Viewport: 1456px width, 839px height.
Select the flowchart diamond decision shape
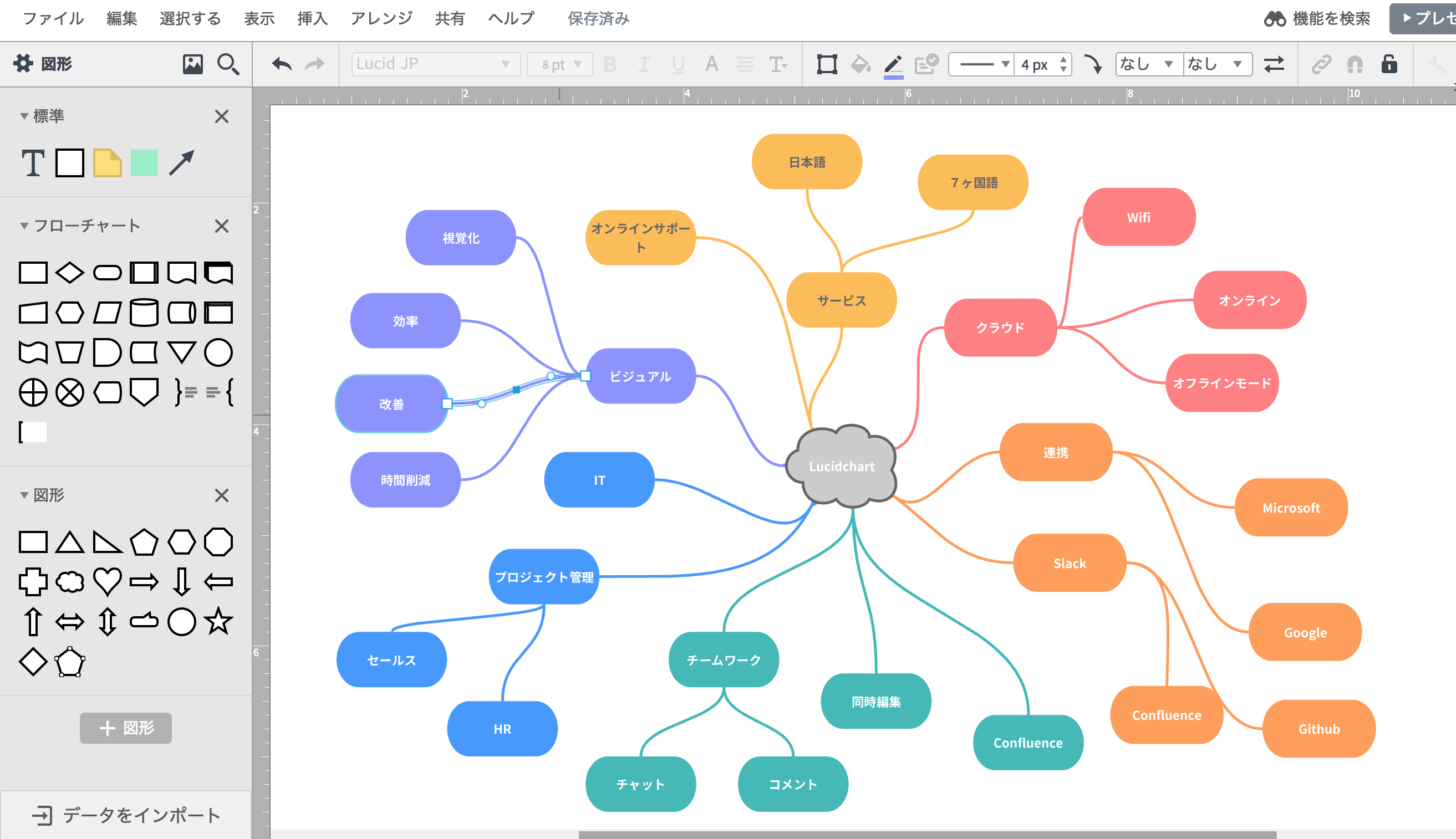point(70,273)
